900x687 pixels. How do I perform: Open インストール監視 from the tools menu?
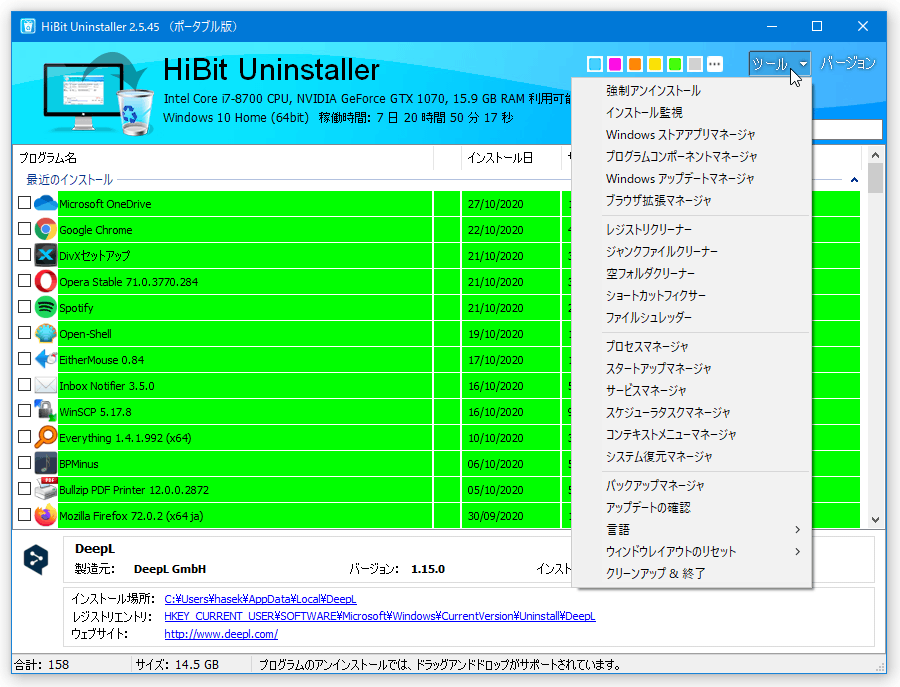692,112
